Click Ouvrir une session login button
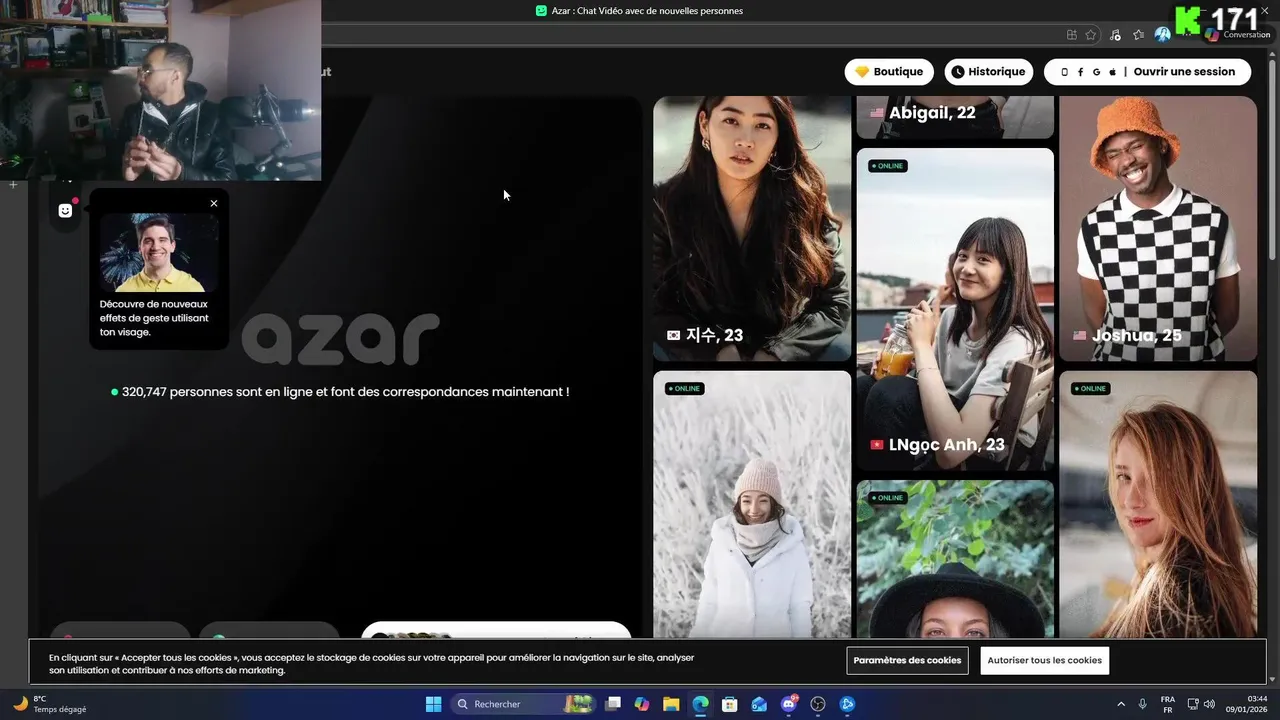 pos(1147,72)
